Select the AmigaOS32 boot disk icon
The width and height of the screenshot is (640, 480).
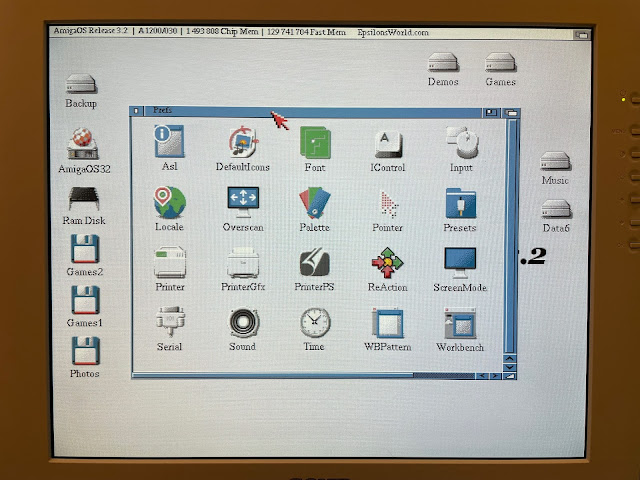point(82,143)
